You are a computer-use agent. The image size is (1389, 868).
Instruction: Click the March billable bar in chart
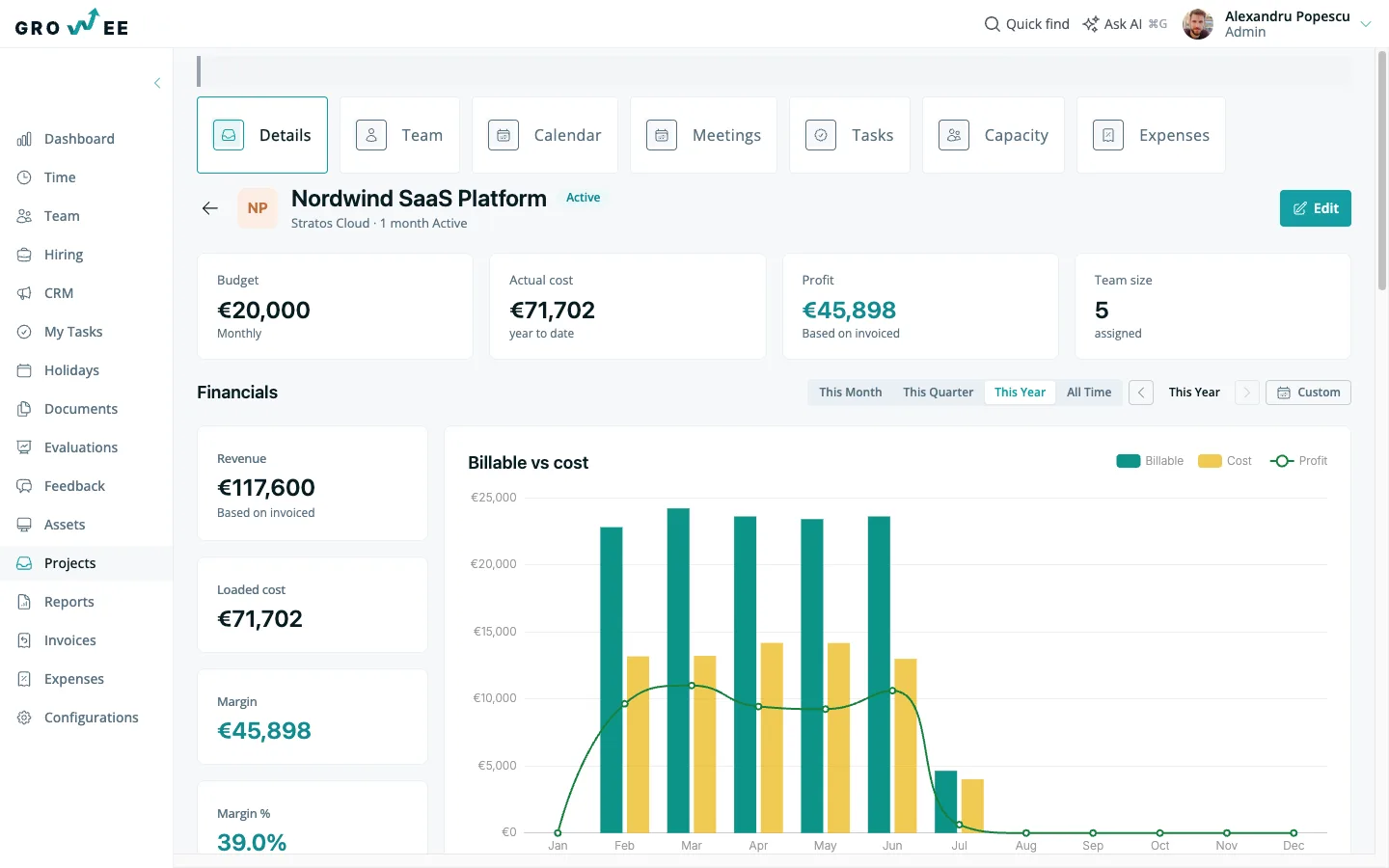click(x=678, y=670)
